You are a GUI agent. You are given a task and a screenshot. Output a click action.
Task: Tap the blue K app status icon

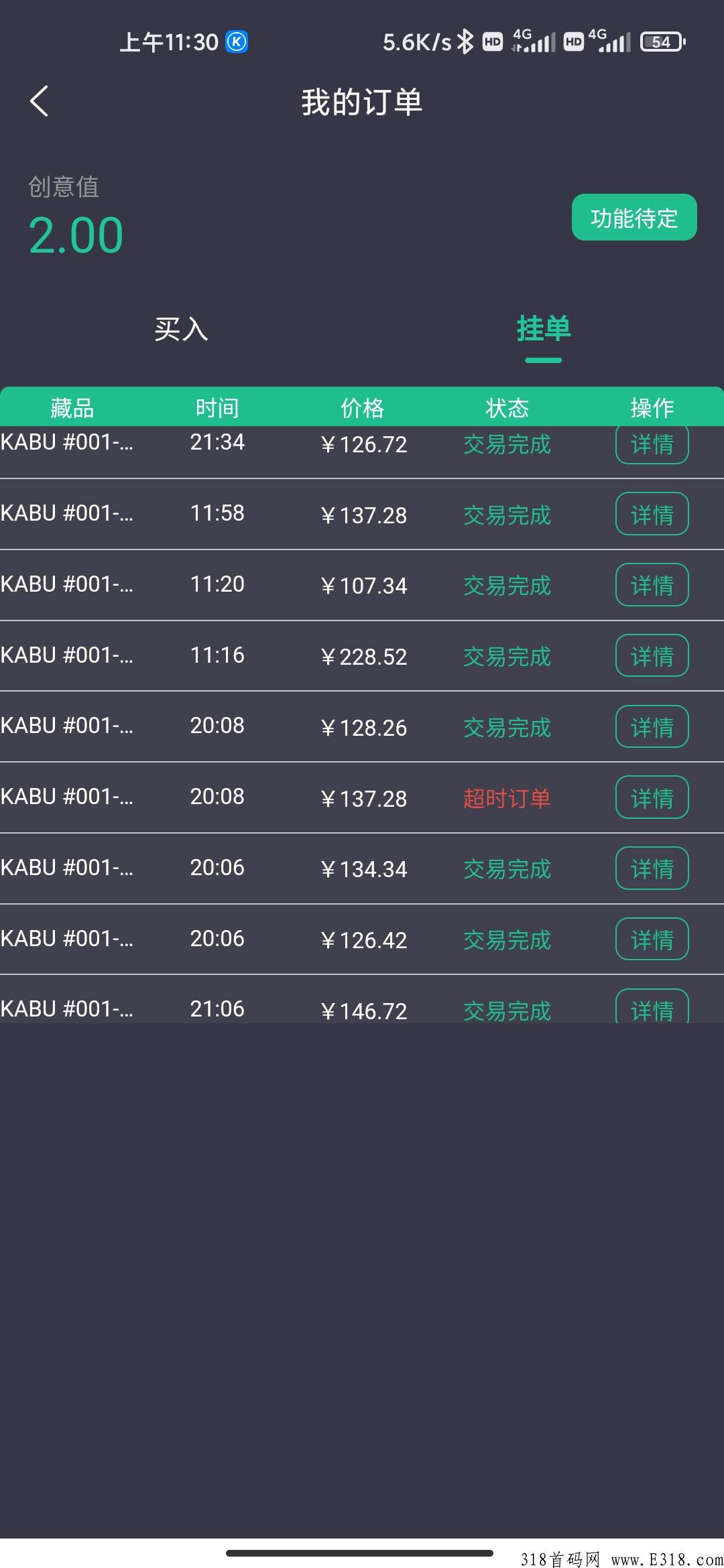click(x=237, y=42)
